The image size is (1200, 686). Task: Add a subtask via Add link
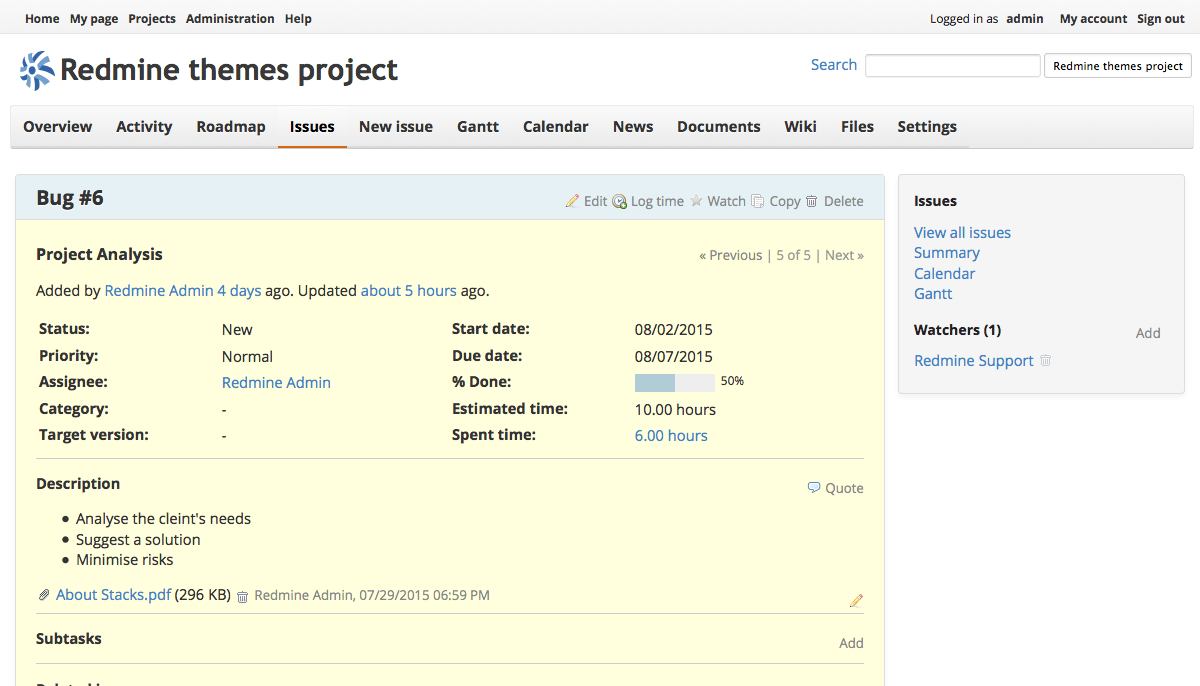click(x=851, y=643)
